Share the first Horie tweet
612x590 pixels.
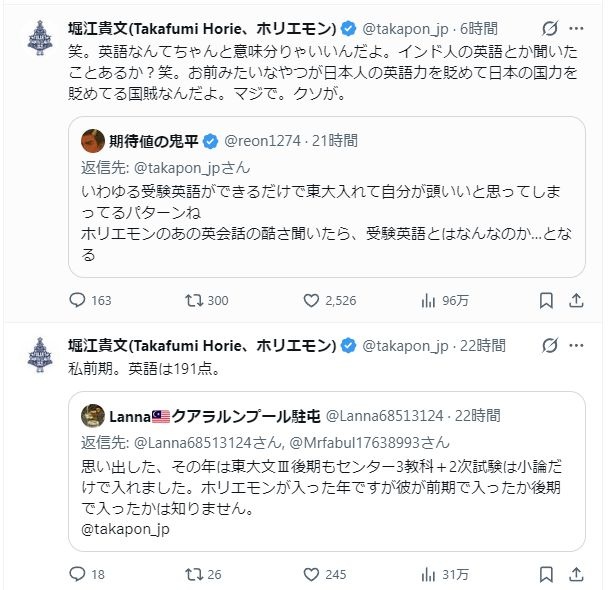pyautogui.click(x=578, y=300)
